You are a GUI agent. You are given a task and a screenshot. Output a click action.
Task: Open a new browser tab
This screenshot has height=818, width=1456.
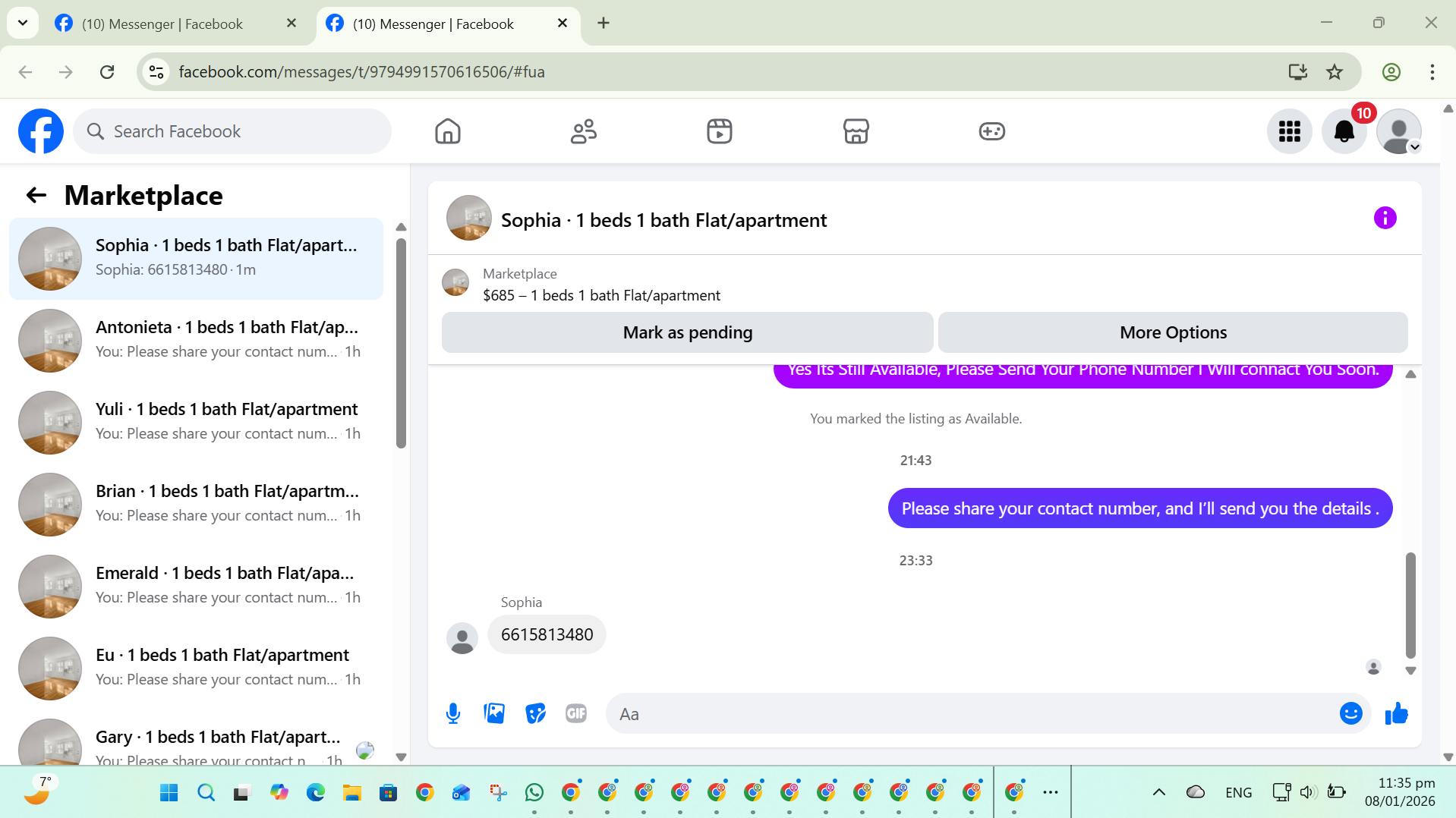pos(604,24)
